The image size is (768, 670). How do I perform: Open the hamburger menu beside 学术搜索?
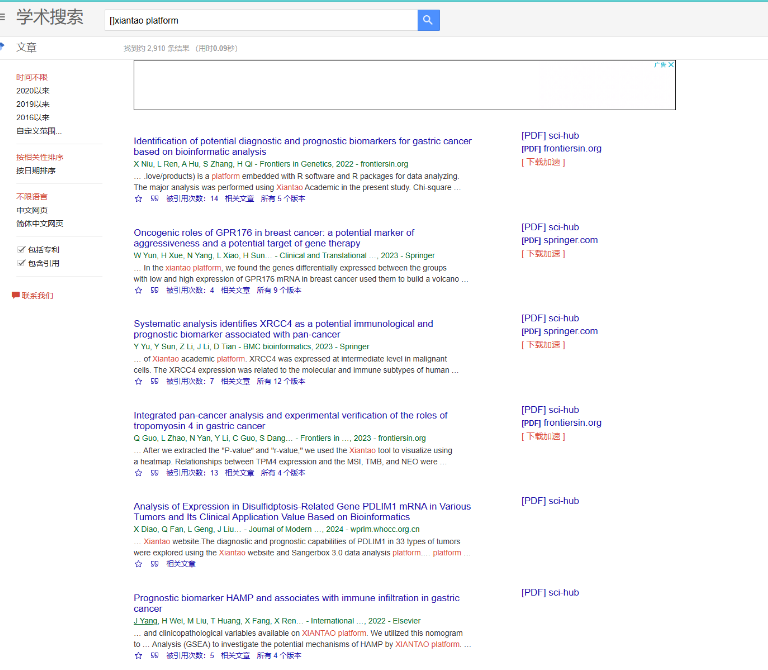coord(2,17)
